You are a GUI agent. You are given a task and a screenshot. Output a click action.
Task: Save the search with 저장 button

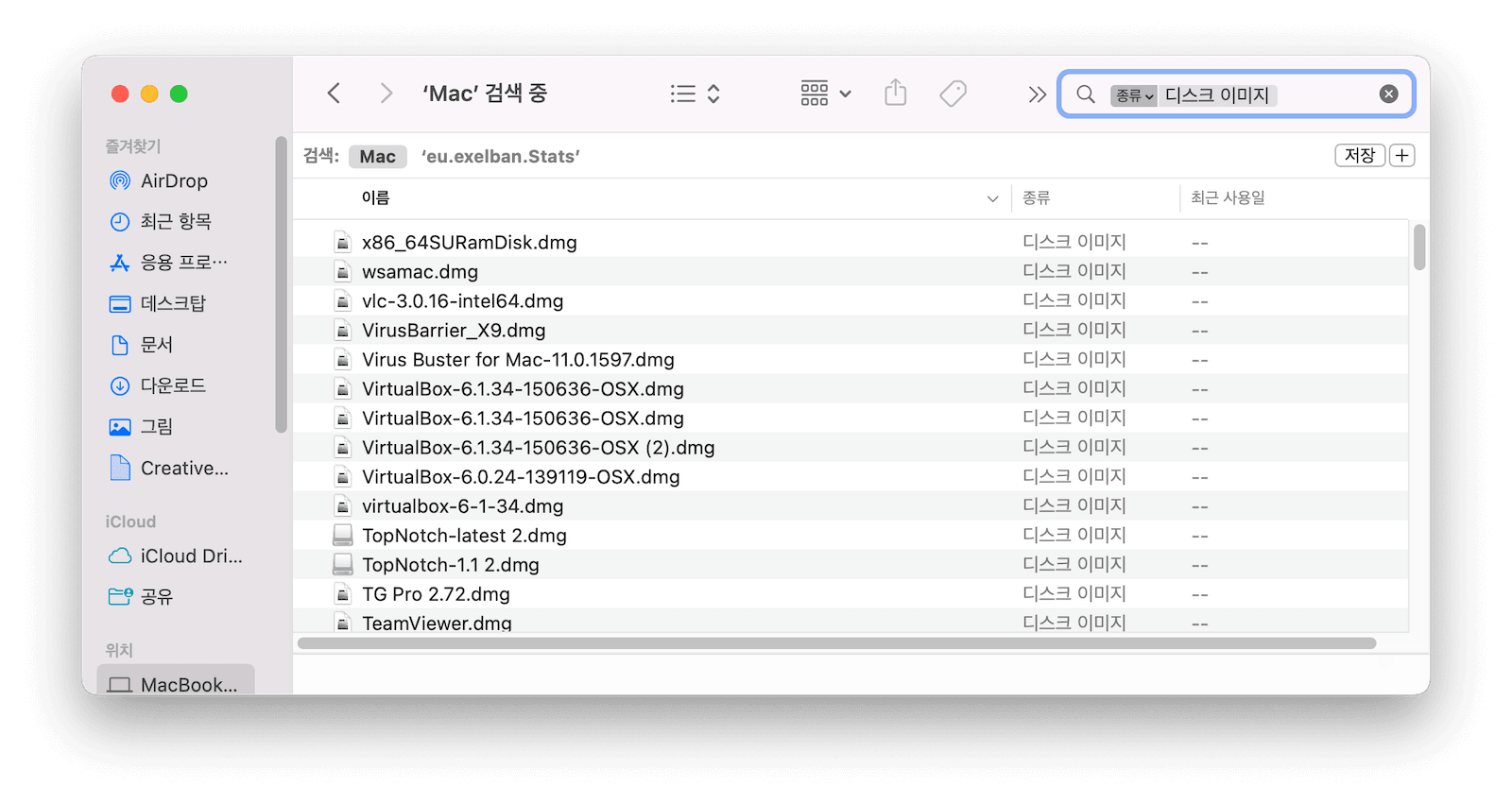pos(1360,156)
